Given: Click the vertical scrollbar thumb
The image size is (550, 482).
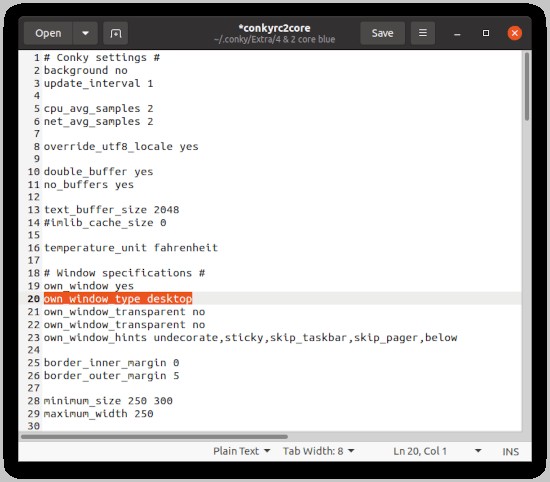Looking at the screenshot, I should [526, 86].
